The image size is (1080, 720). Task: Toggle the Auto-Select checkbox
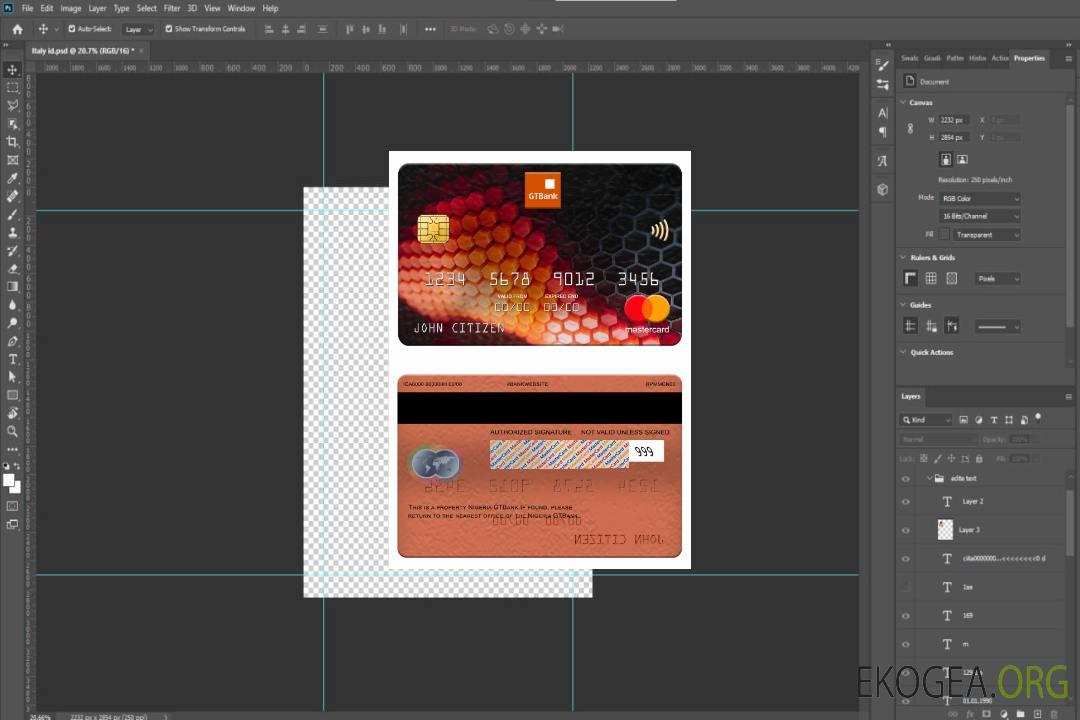coord(72,29)
